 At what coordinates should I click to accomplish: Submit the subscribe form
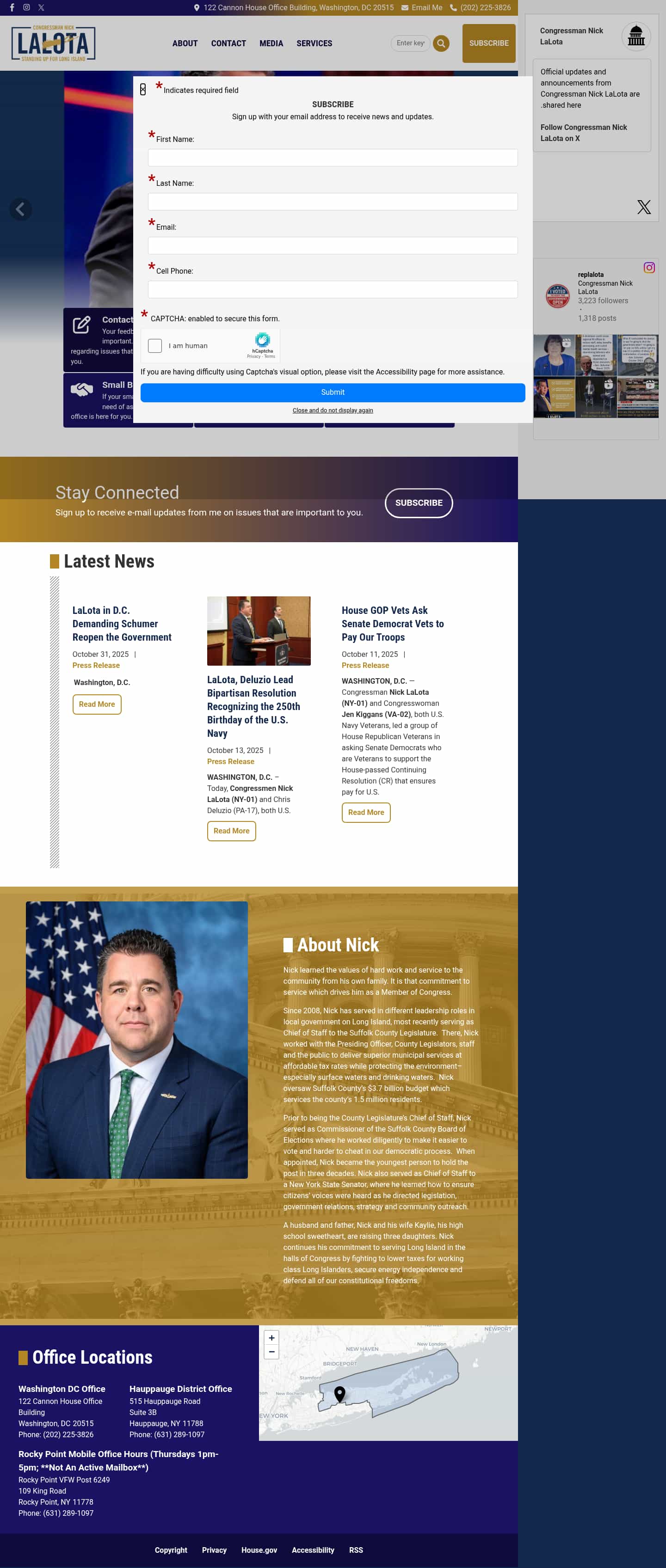[x=333, y=392]
